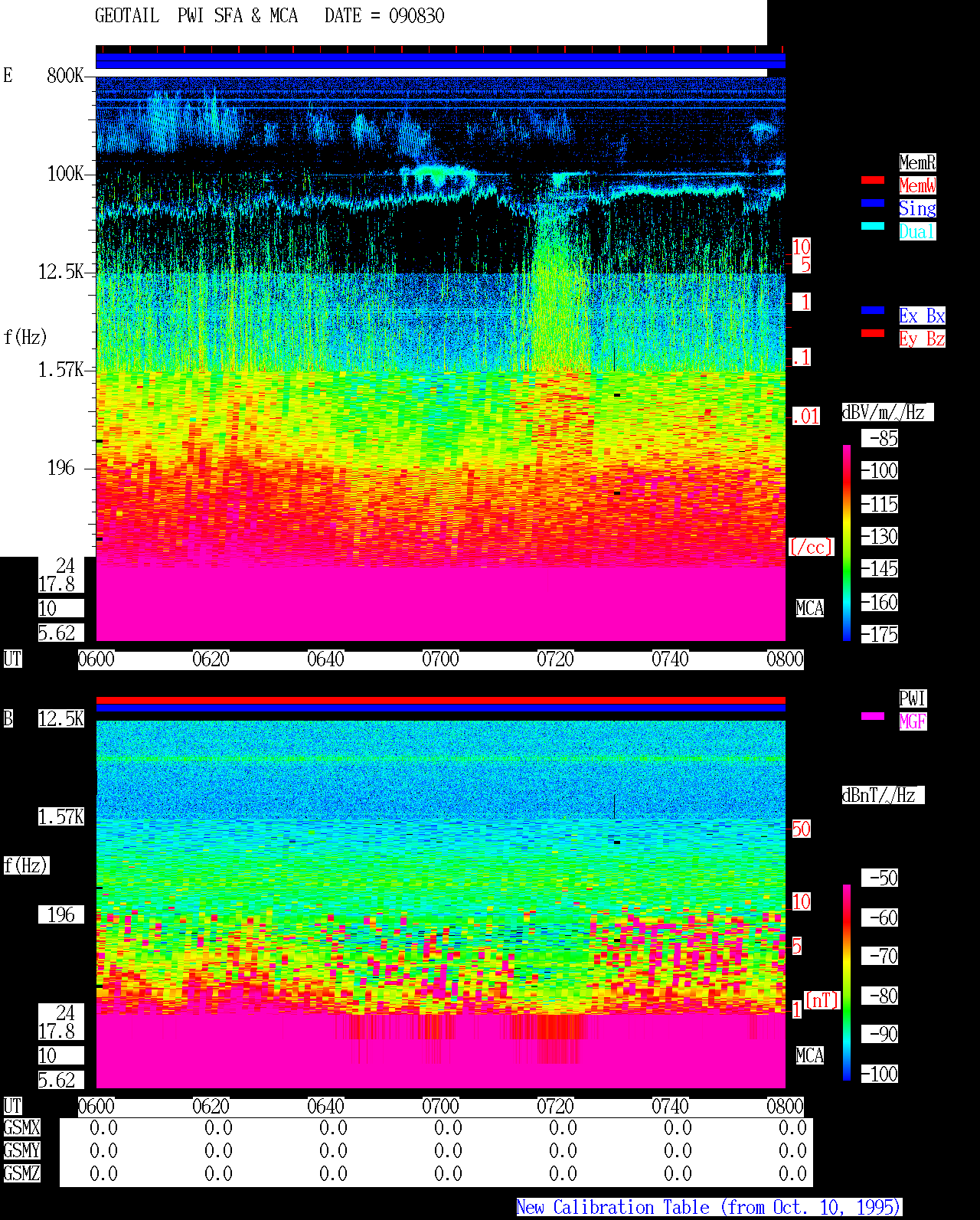Click the 196 label on B panel axis
The width and height of the screenshot is (980, 1220).
[x=61, y=914]
